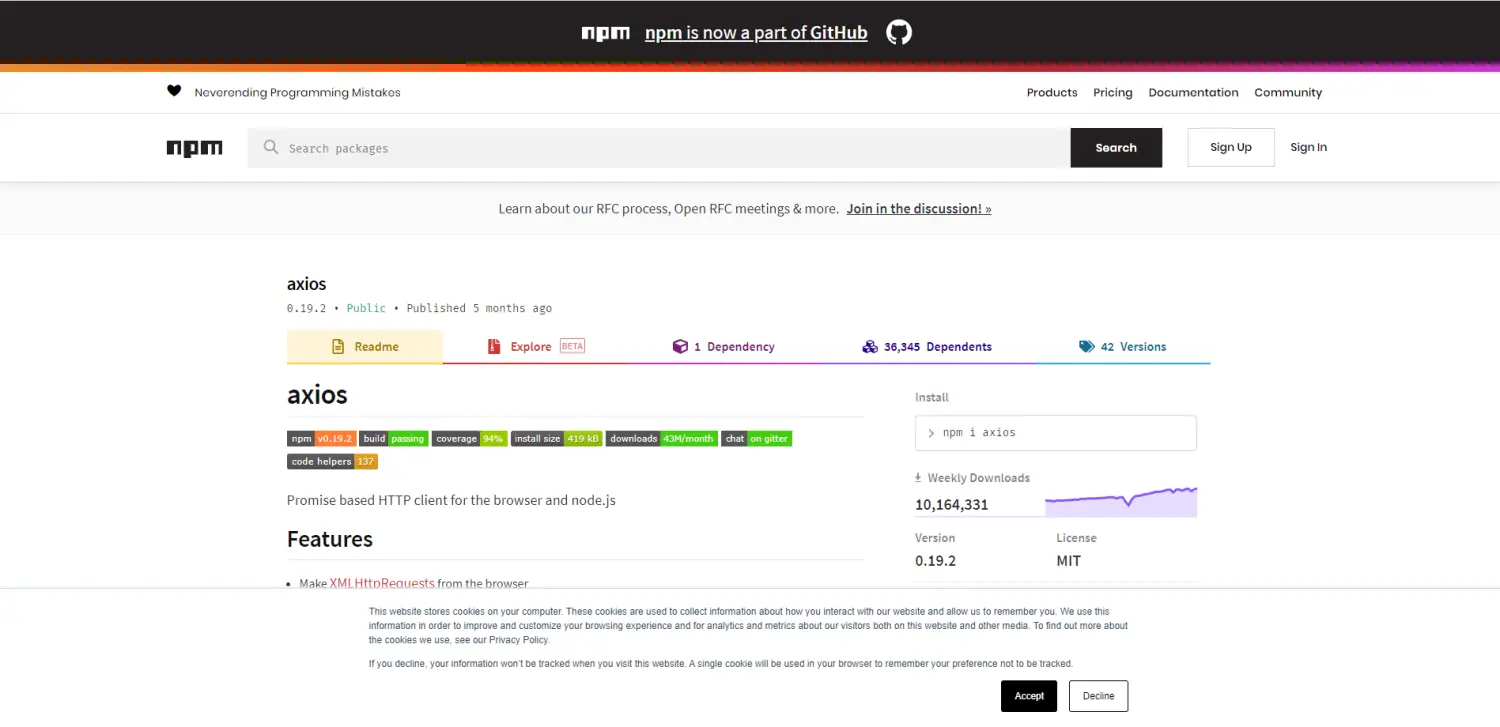Click the build passing badge
The width and height of the screenshot is (1500, 727).
[394, 438]
